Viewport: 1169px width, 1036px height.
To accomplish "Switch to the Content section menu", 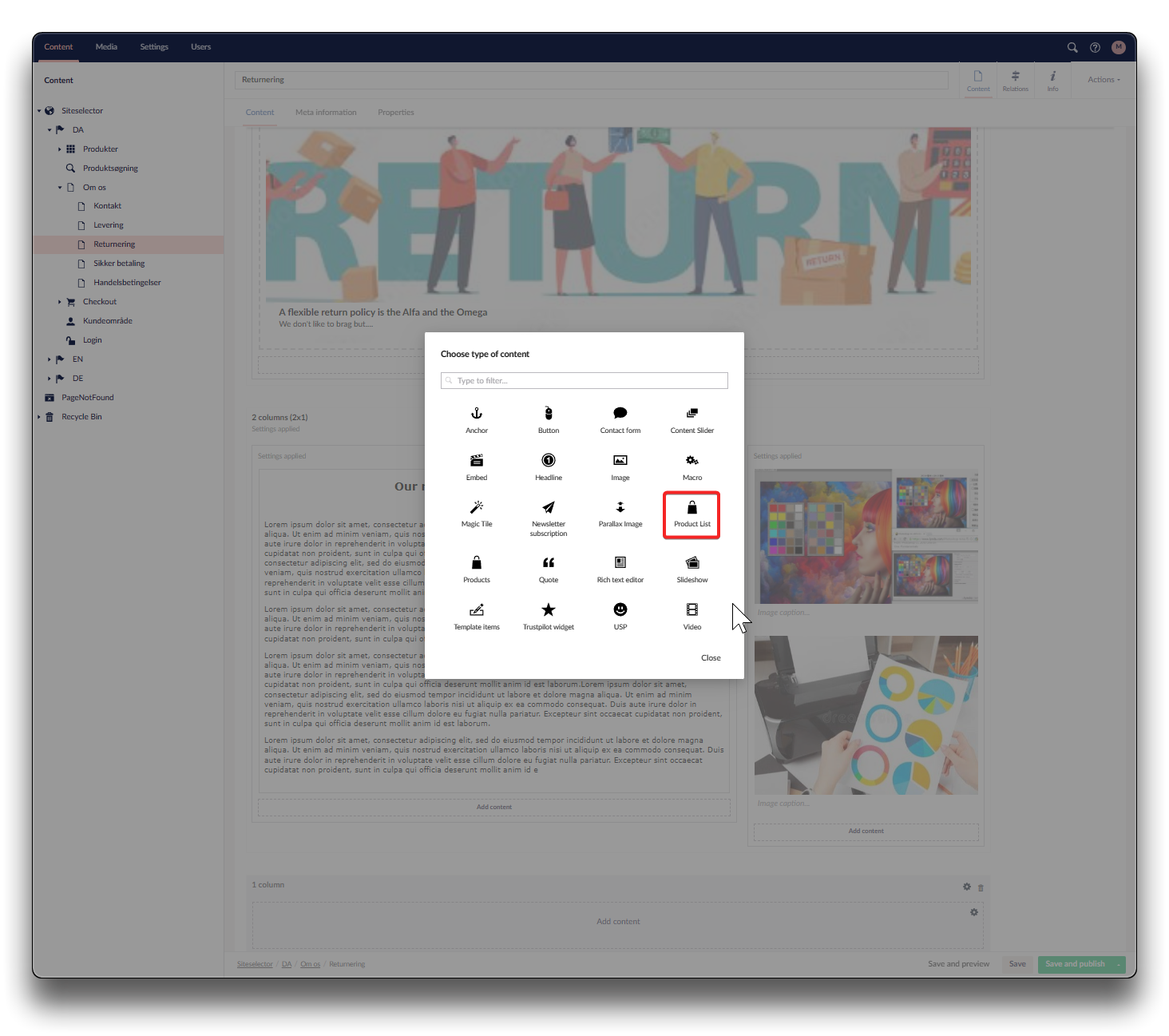I will (x=58, y=47).
